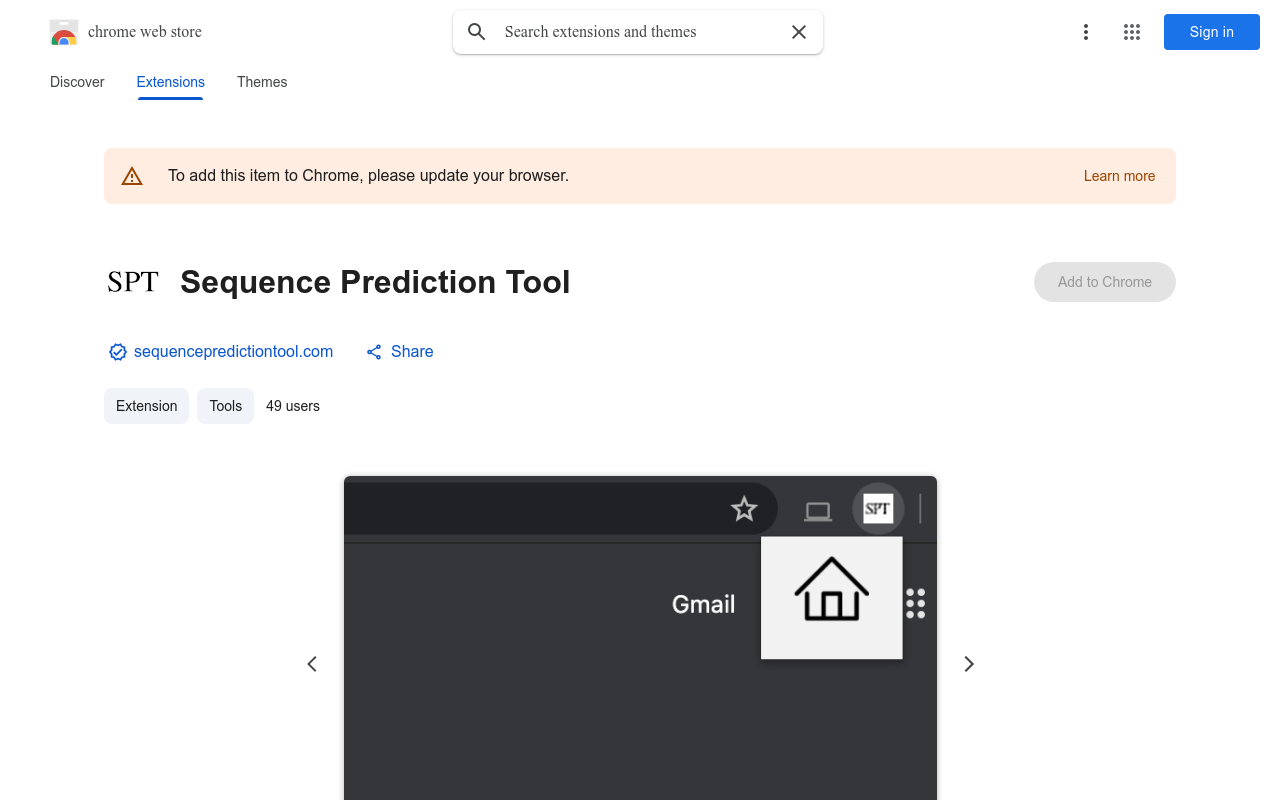Click the warning triangle icon in banner

[132, 176]
